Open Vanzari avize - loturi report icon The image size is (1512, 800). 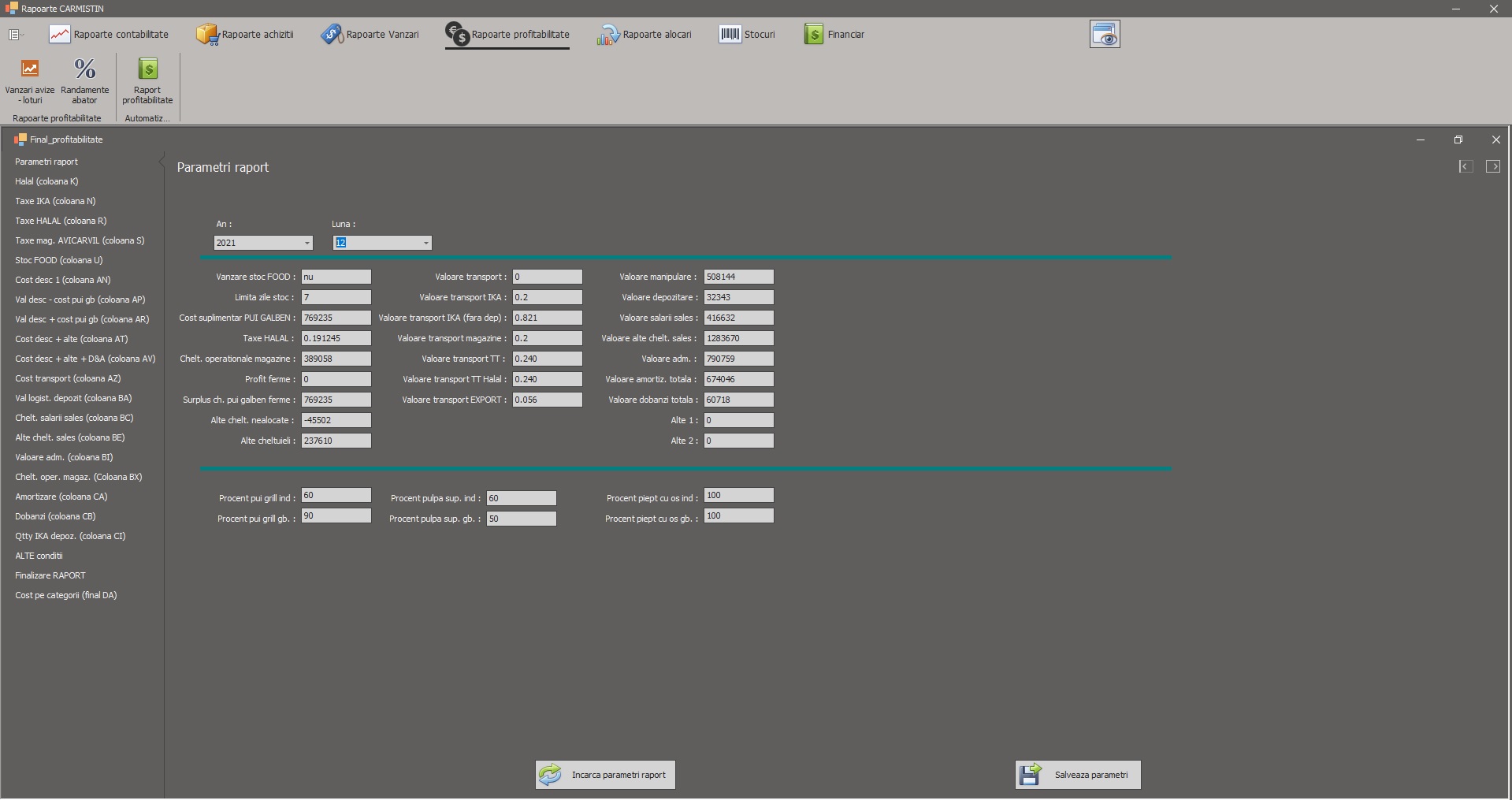(29, 69)
